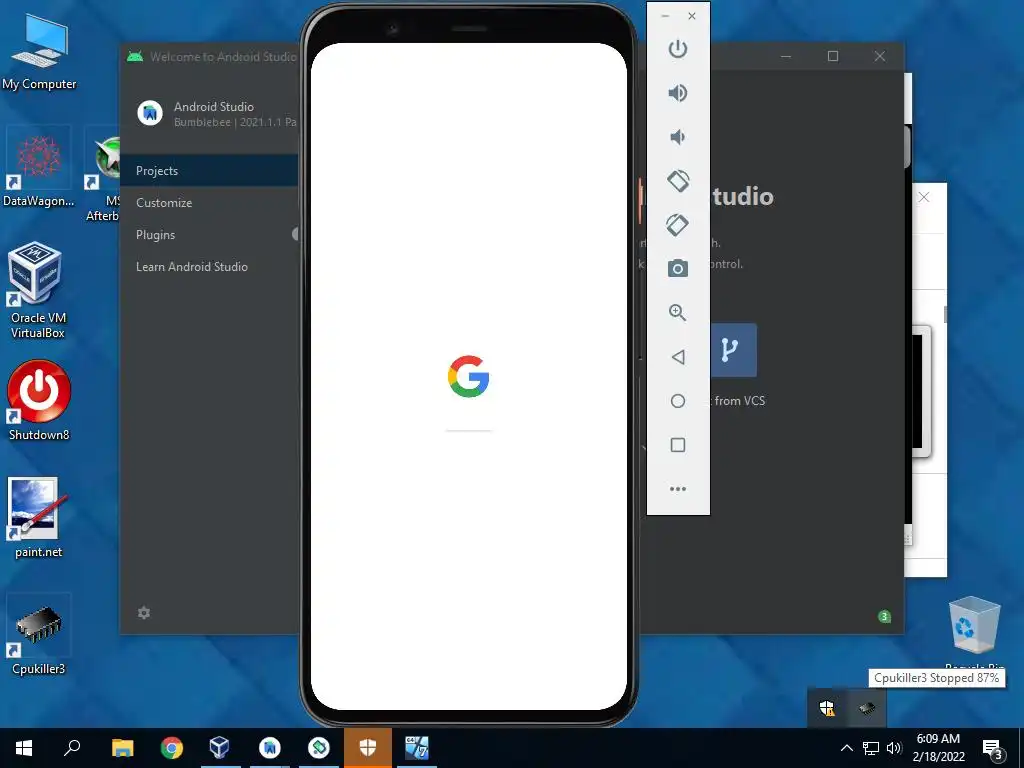Image resolution: width=1024 pixels, height=768 pixels.
Task: Tap the emulator Home circle button
Action: point(678,401)
